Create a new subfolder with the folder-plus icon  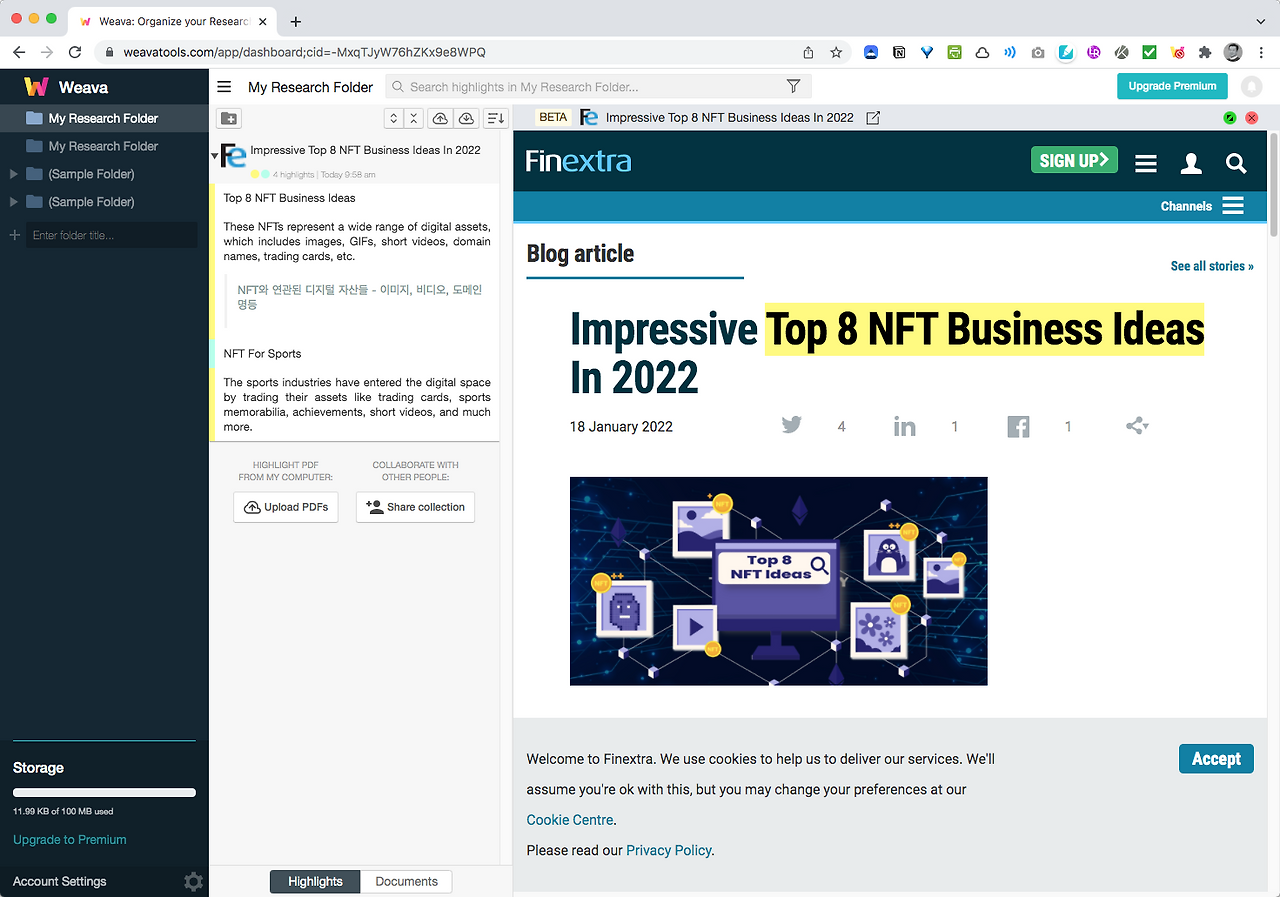pyautogui.click(x=229, y=118)
